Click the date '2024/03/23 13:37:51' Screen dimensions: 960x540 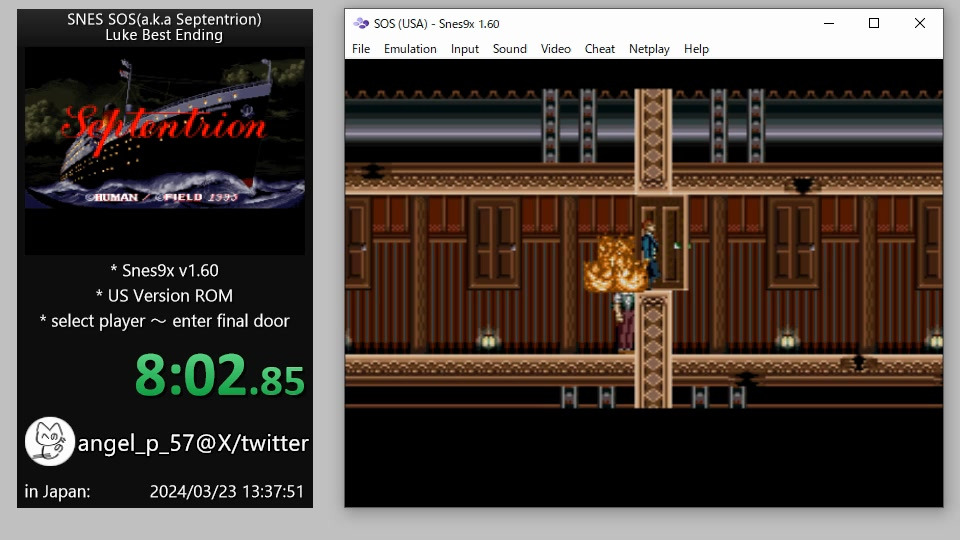tap(227, 492)
